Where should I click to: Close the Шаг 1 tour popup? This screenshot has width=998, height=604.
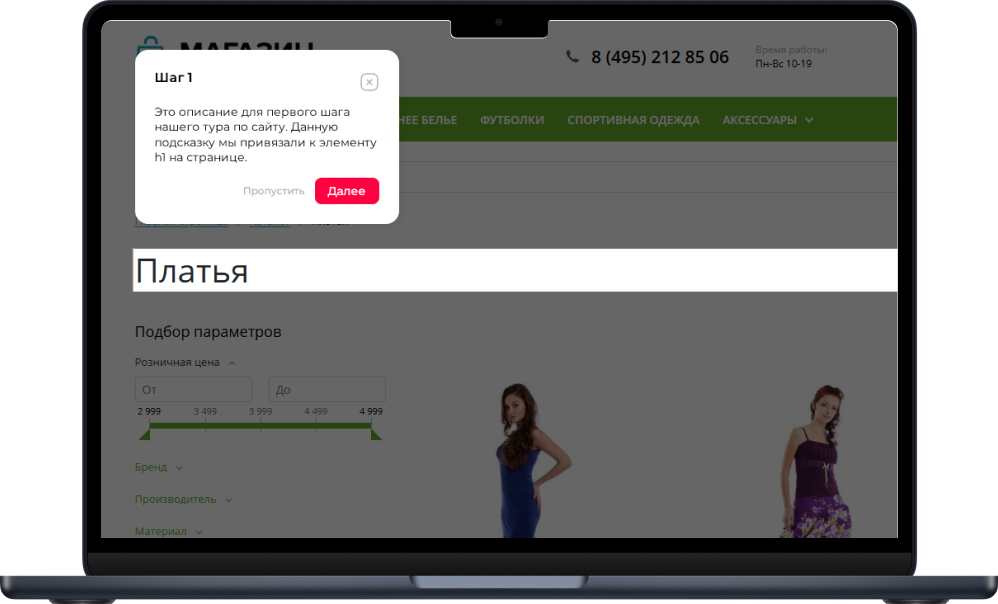[369, 82]
